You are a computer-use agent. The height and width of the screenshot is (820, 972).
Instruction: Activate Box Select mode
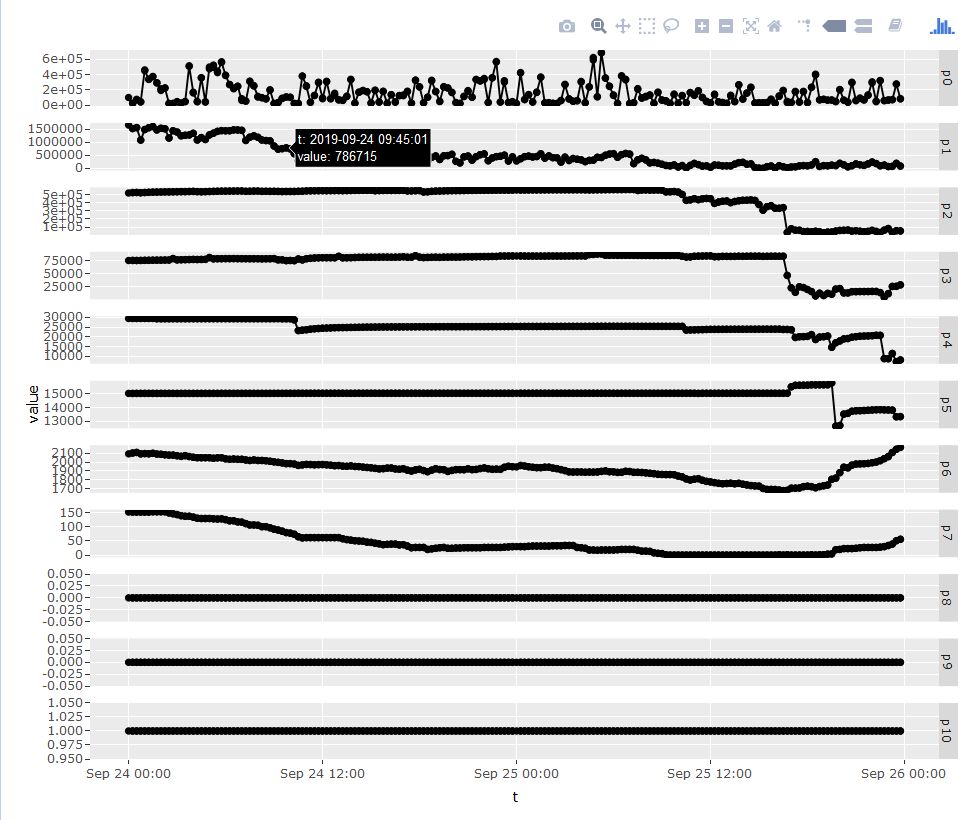pos(646,26)
